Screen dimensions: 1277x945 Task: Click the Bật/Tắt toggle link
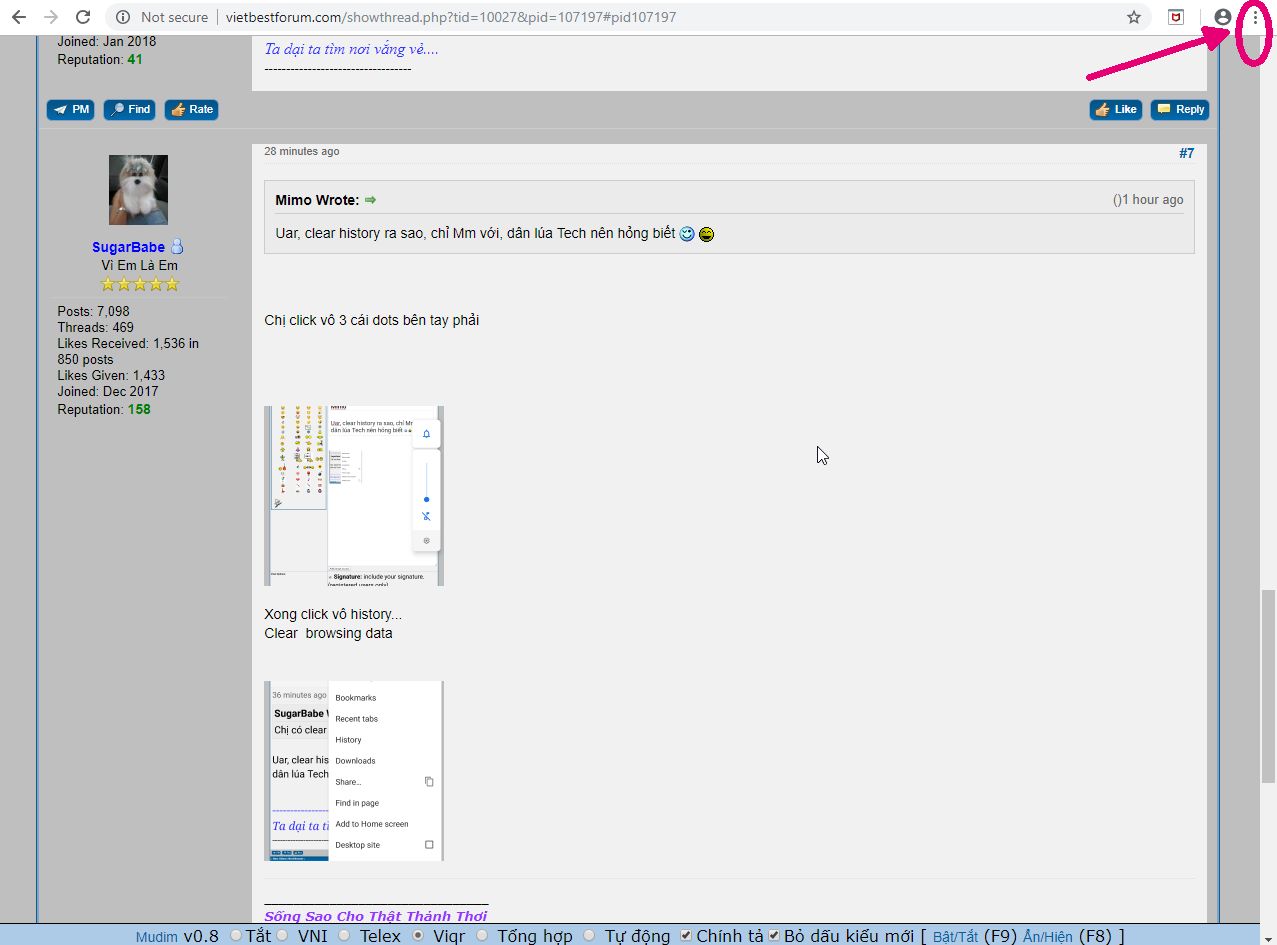pyautogui.click(x=955, y=937)
